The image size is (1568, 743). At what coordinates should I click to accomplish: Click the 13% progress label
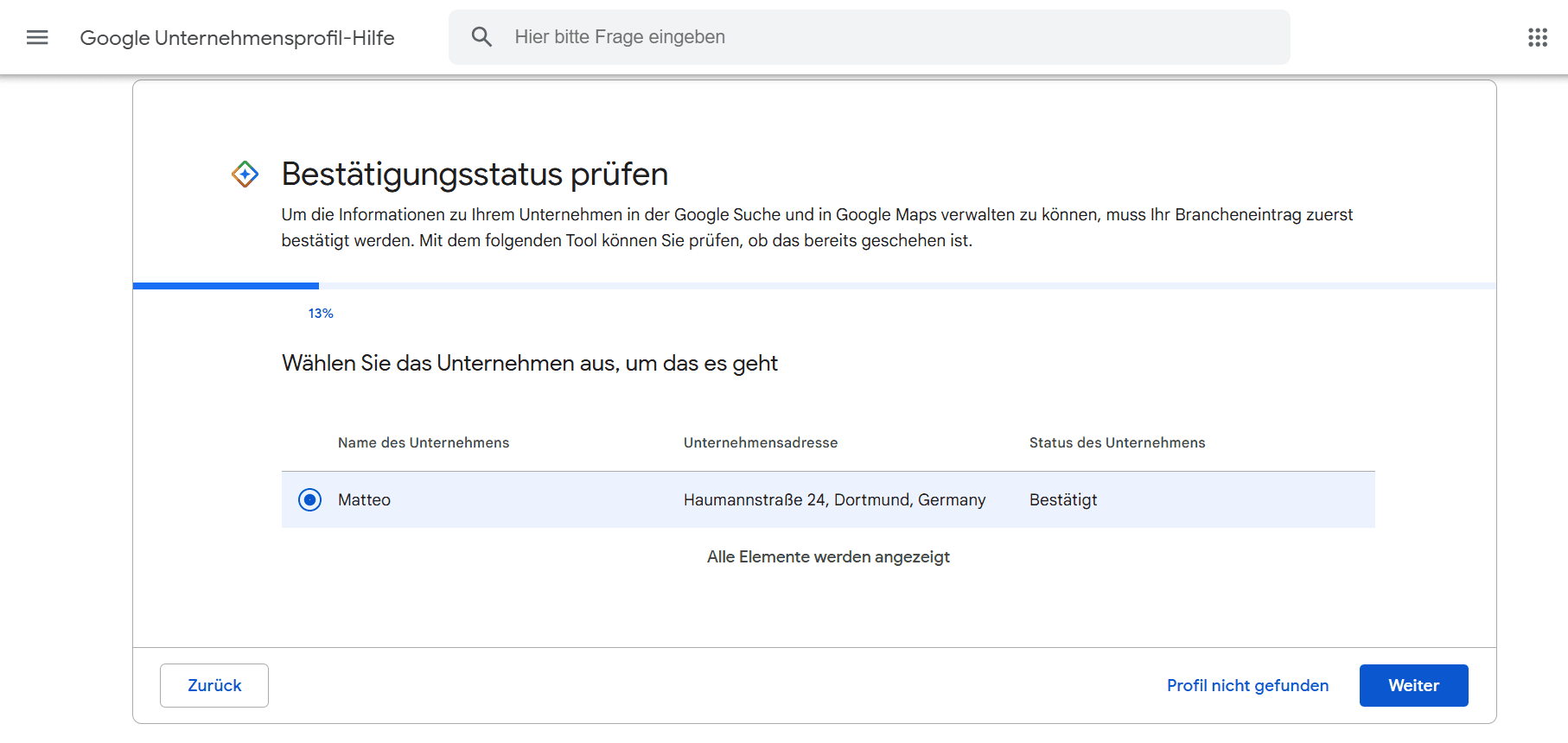click(x=321, y=314)
